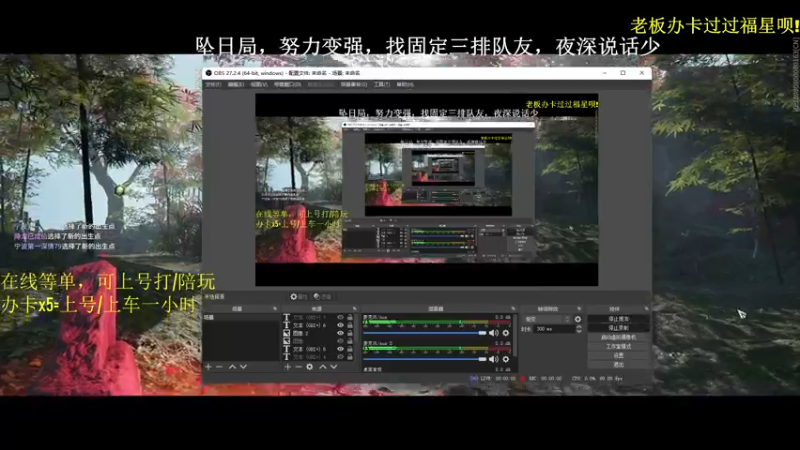Open the 场景集合(S) menu
The width and height of the screenshot is (800, 450).
(354, 84)
